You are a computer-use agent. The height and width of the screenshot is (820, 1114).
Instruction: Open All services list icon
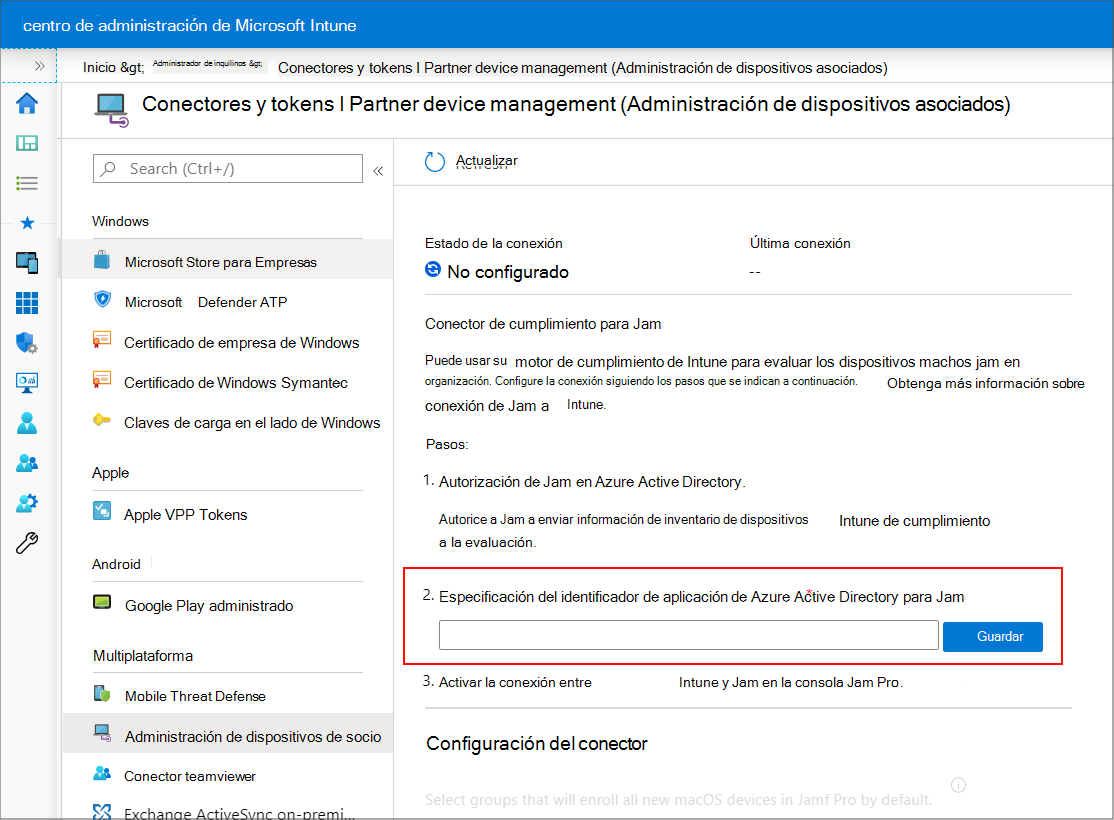[x=27, y=183]
